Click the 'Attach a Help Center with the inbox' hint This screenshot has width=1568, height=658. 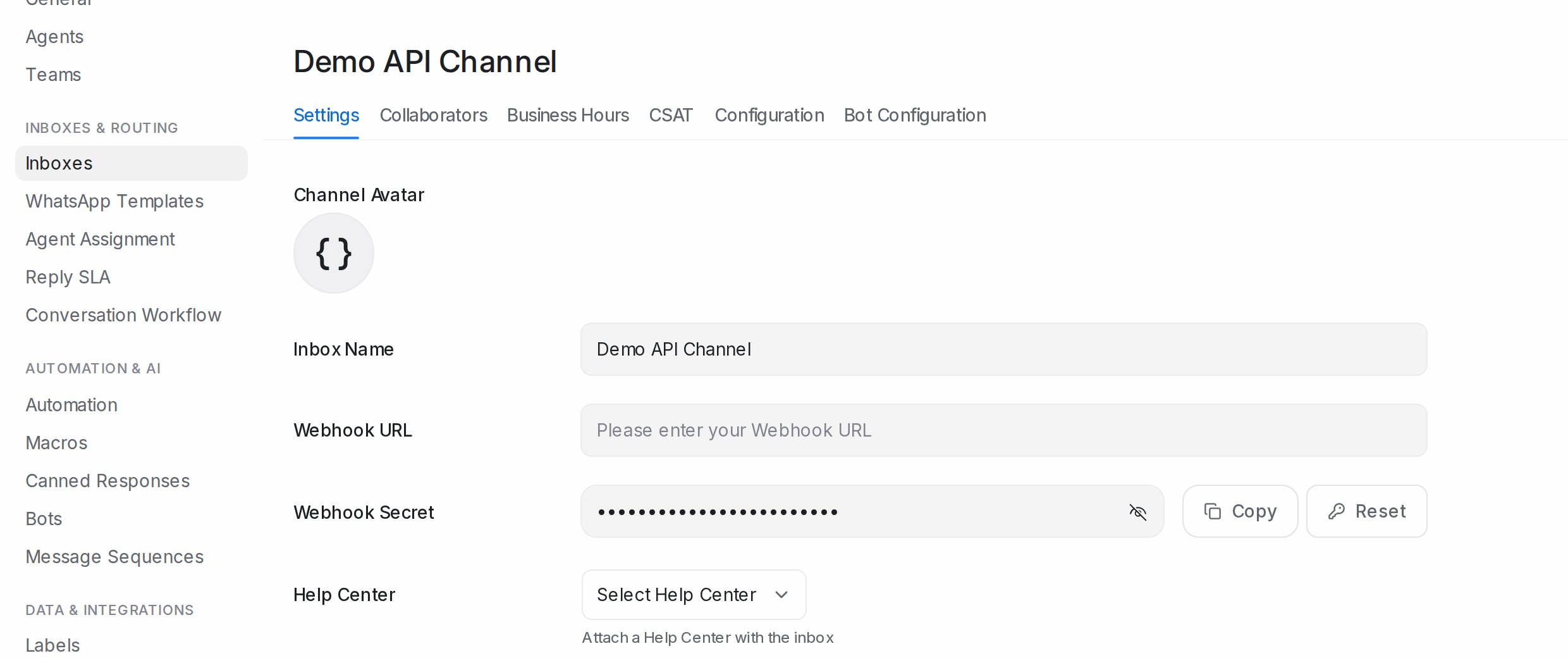click(x=707, y=638)
